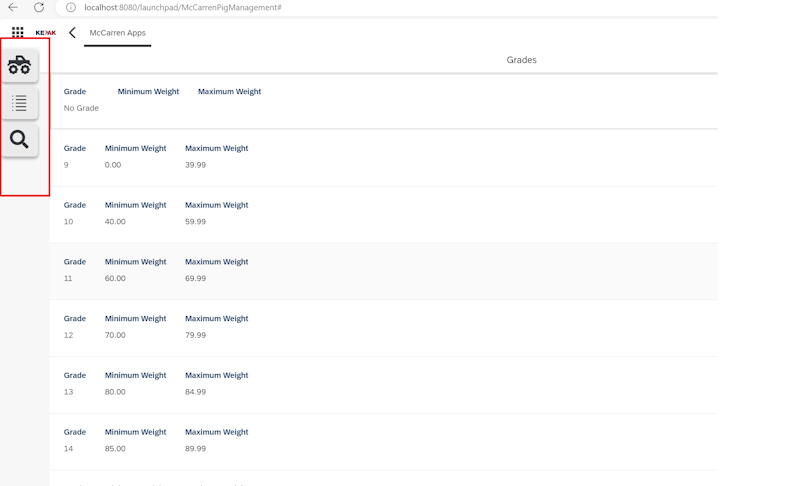Click the truck icon in the sidebar
The width and height of the screenshot is (800, 486).
tap(19, 66)
